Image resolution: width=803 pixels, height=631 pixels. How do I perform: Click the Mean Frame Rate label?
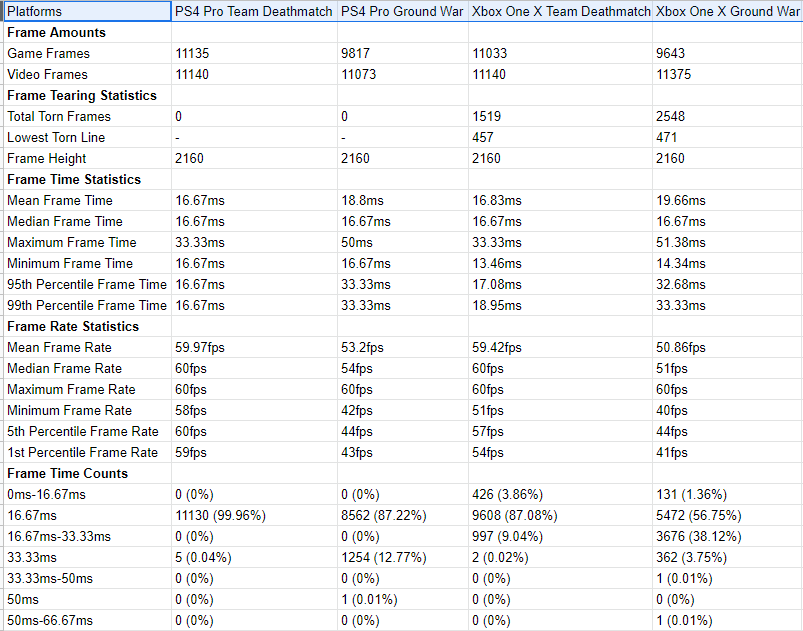click(x=59, y=347)
